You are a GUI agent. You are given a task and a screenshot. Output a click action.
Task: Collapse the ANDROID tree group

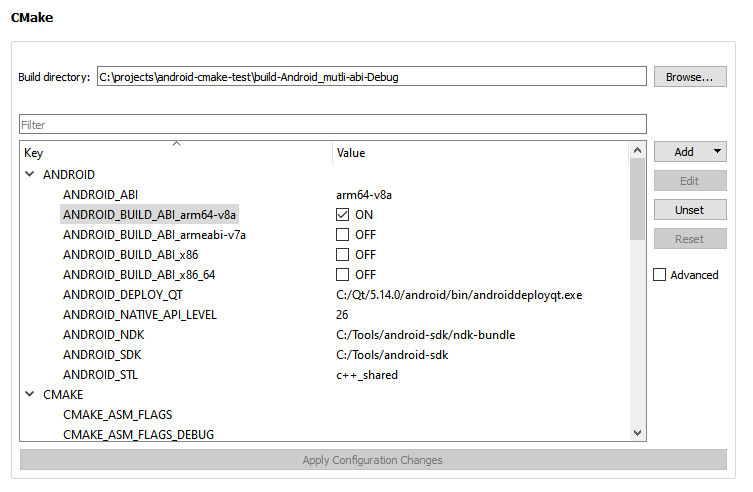click(29, 174)
